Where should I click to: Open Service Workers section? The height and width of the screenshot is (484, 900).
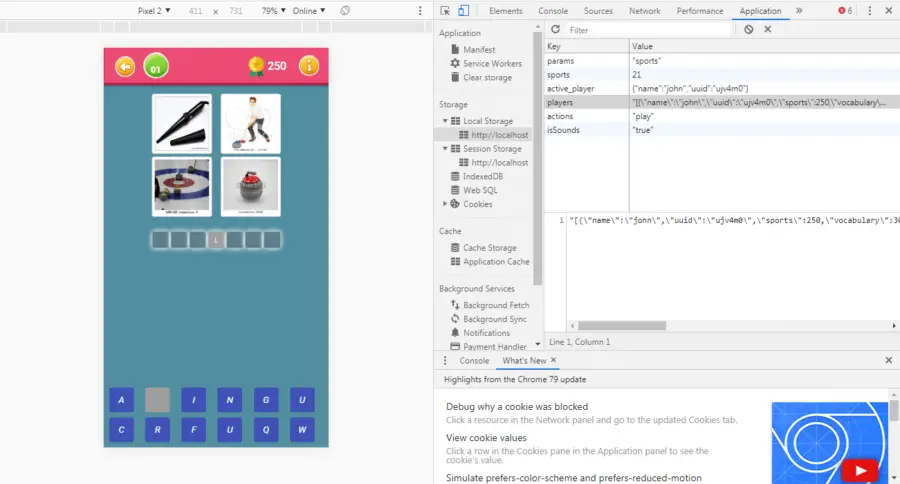492,63
